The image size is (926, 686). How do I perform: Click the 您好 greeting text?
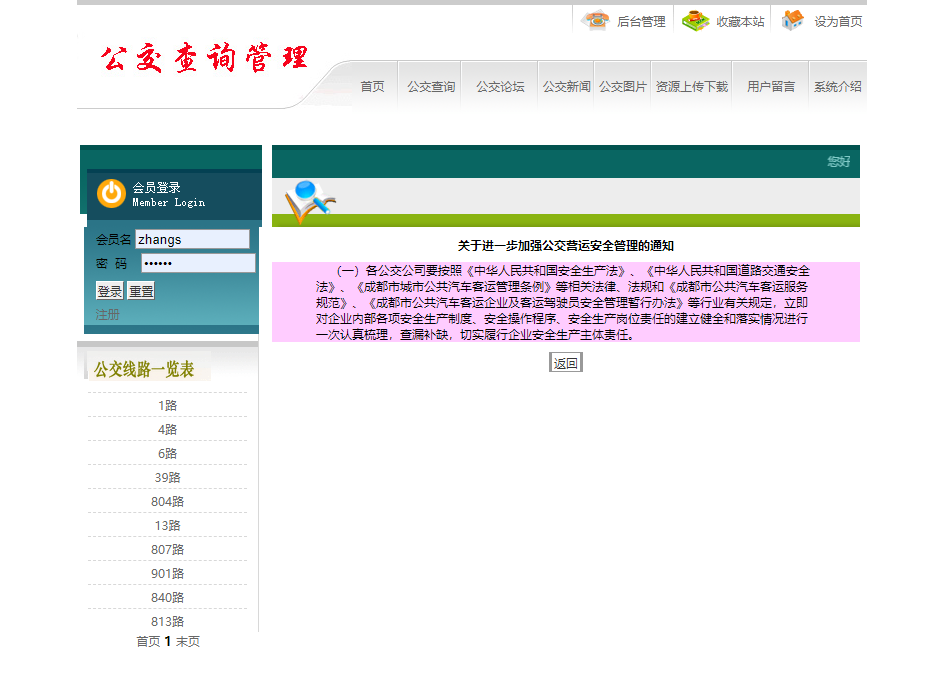[x=839, y=162]
